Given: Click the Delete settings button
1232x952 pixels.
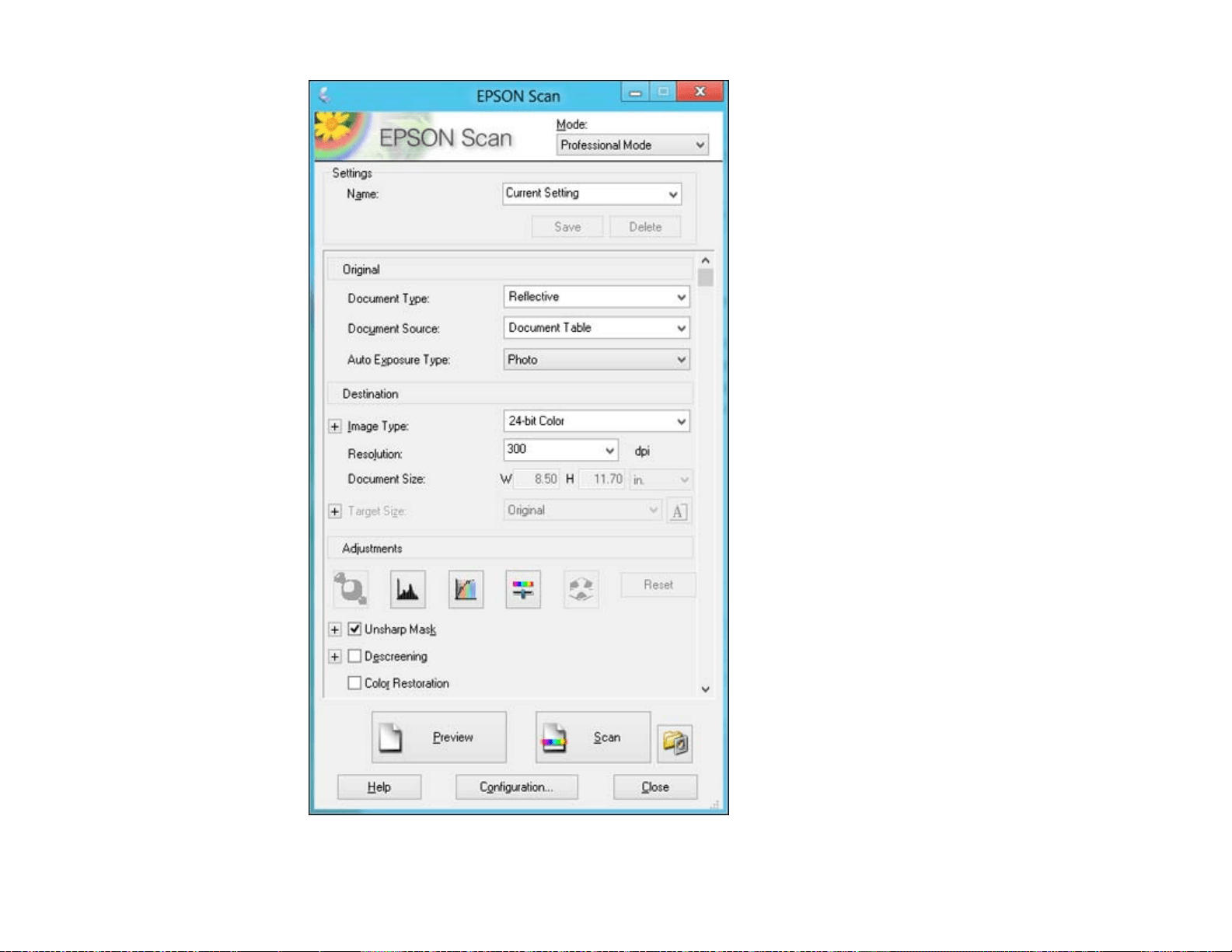Looking at the screenshot, I should 645,227.
